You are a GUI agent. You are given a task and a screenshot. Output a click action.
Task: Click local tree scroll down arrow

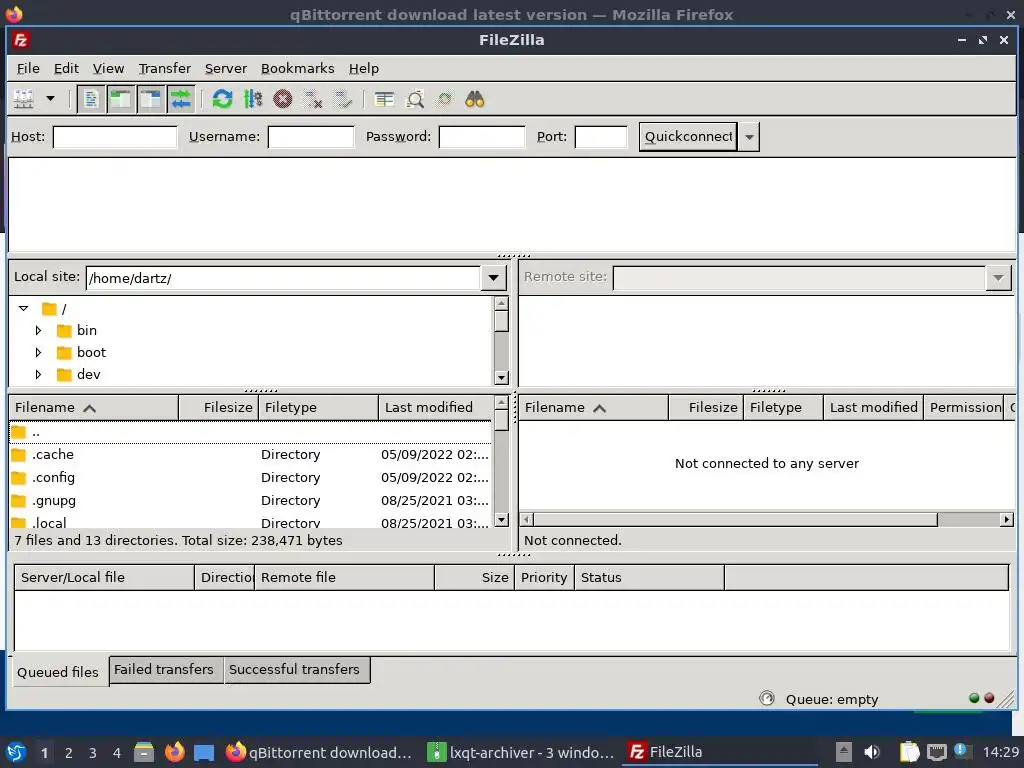(501, 377)
